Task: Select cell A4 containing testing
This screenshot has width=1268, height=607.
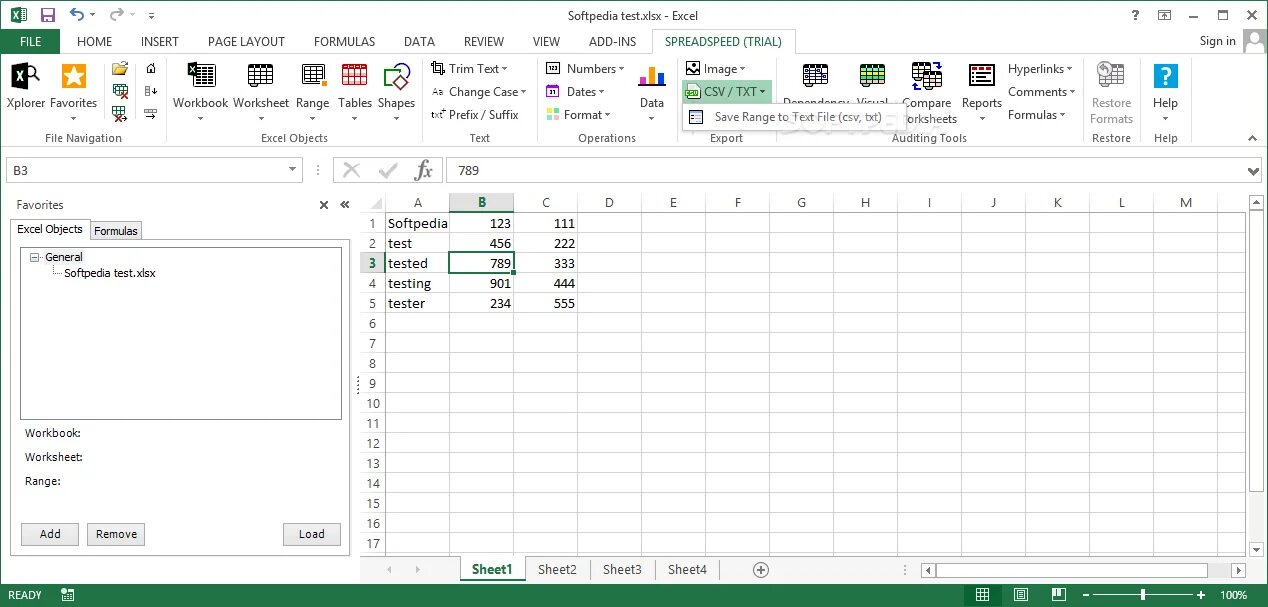Action: (x=418, y=283)
